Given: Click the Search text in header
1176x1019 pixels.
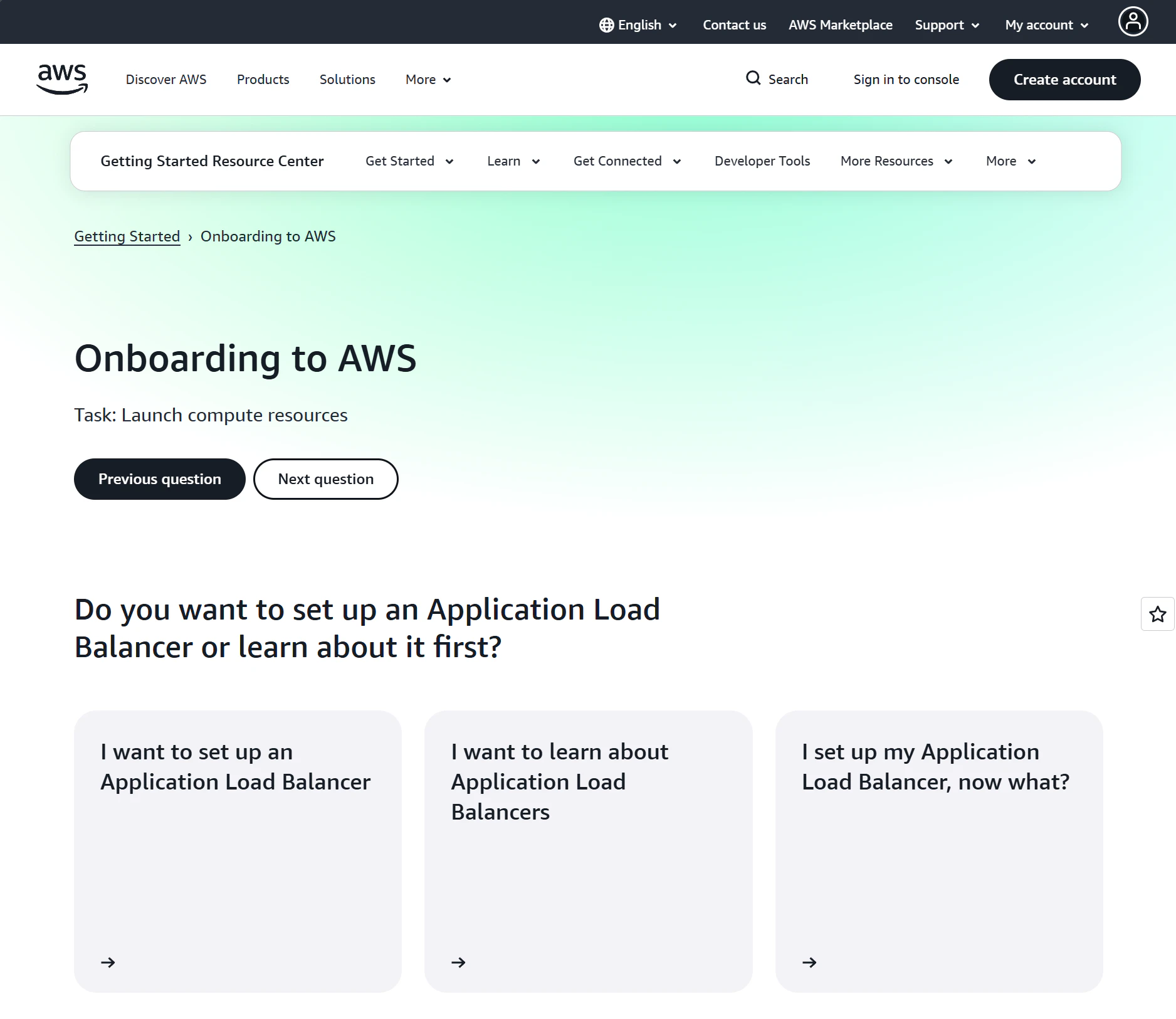Looking at the screenshot, I should [x=788, y=80].
